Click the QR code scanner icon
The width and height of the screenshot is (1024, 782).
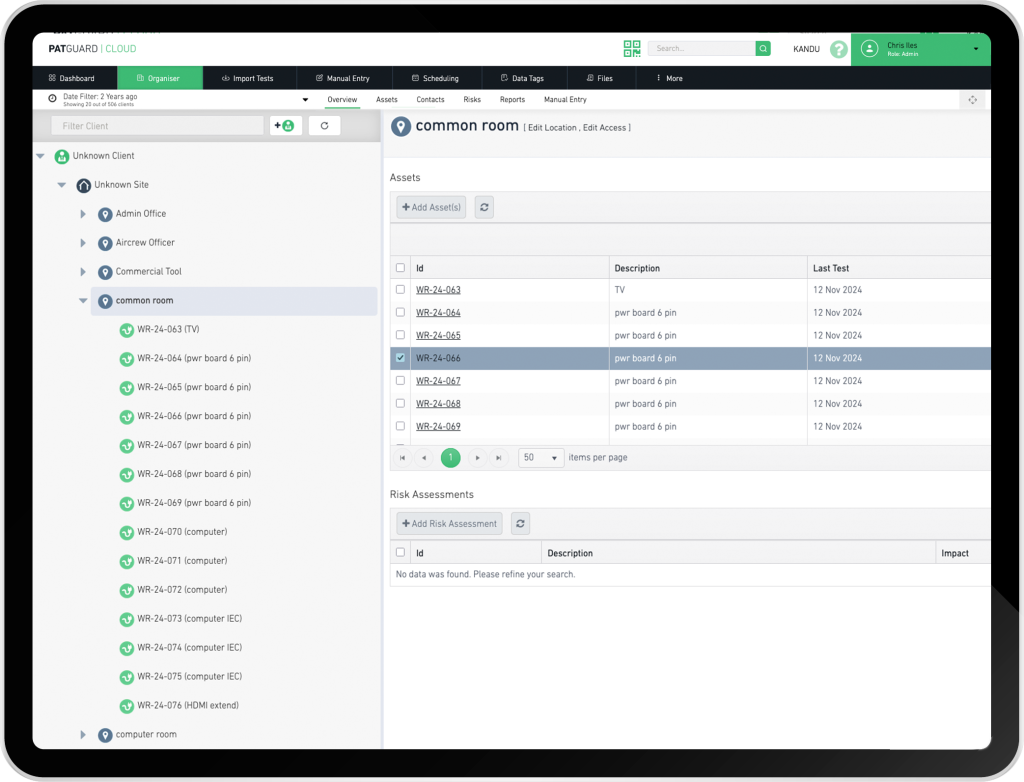(632, 48)
